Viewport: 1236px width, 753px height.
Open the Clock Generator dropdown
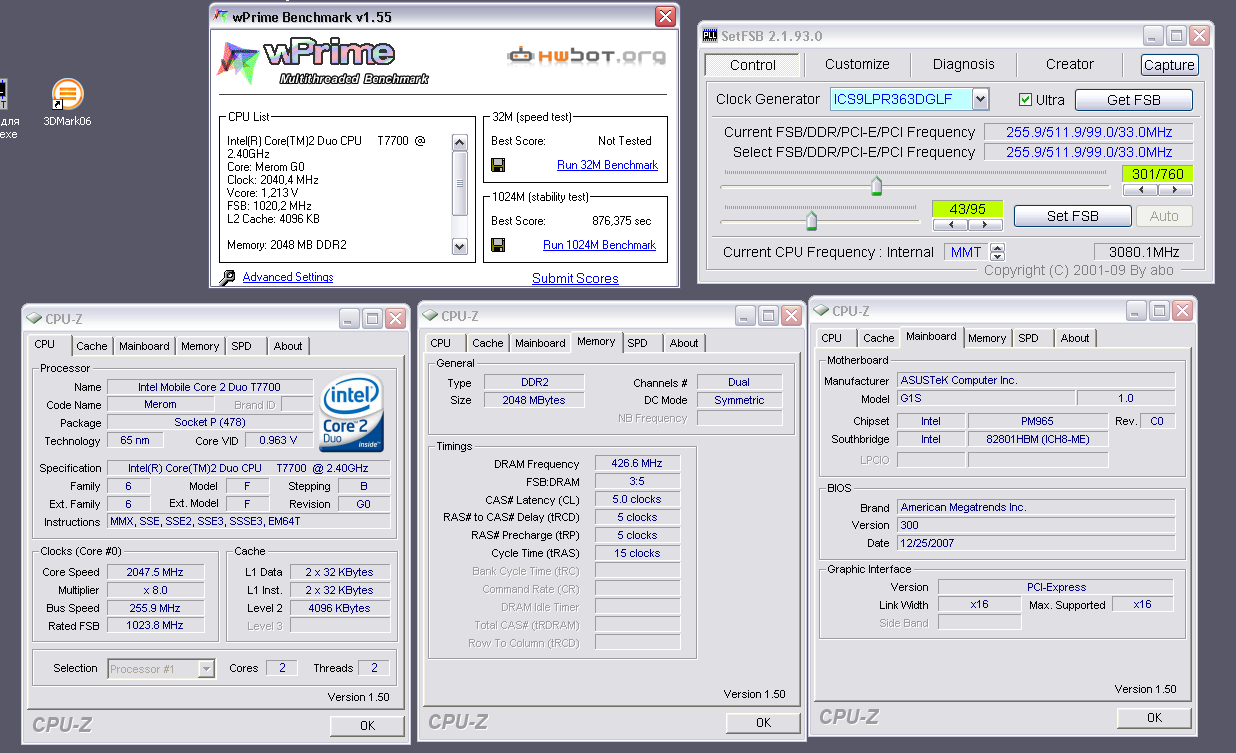tap(980, 99)
